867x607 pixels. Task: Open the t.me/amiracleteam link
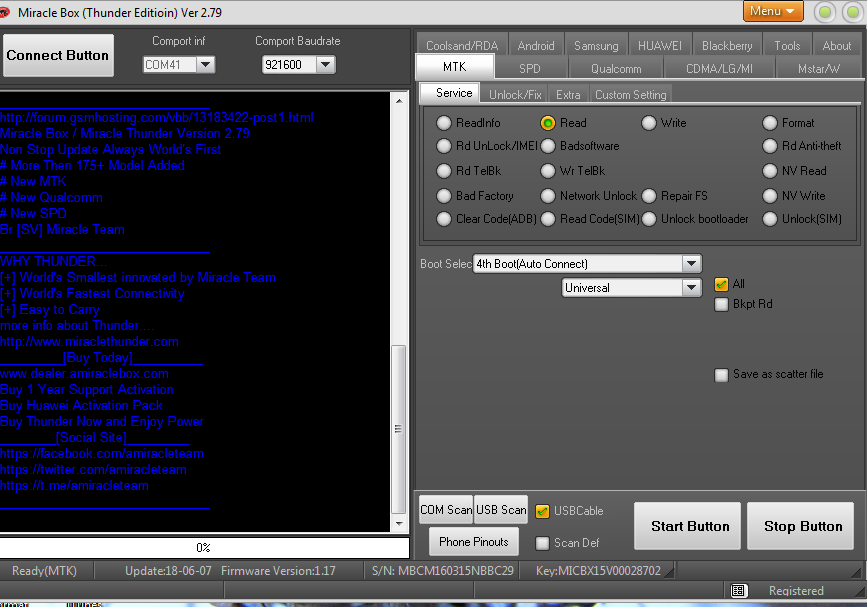(x=74, y=486)
